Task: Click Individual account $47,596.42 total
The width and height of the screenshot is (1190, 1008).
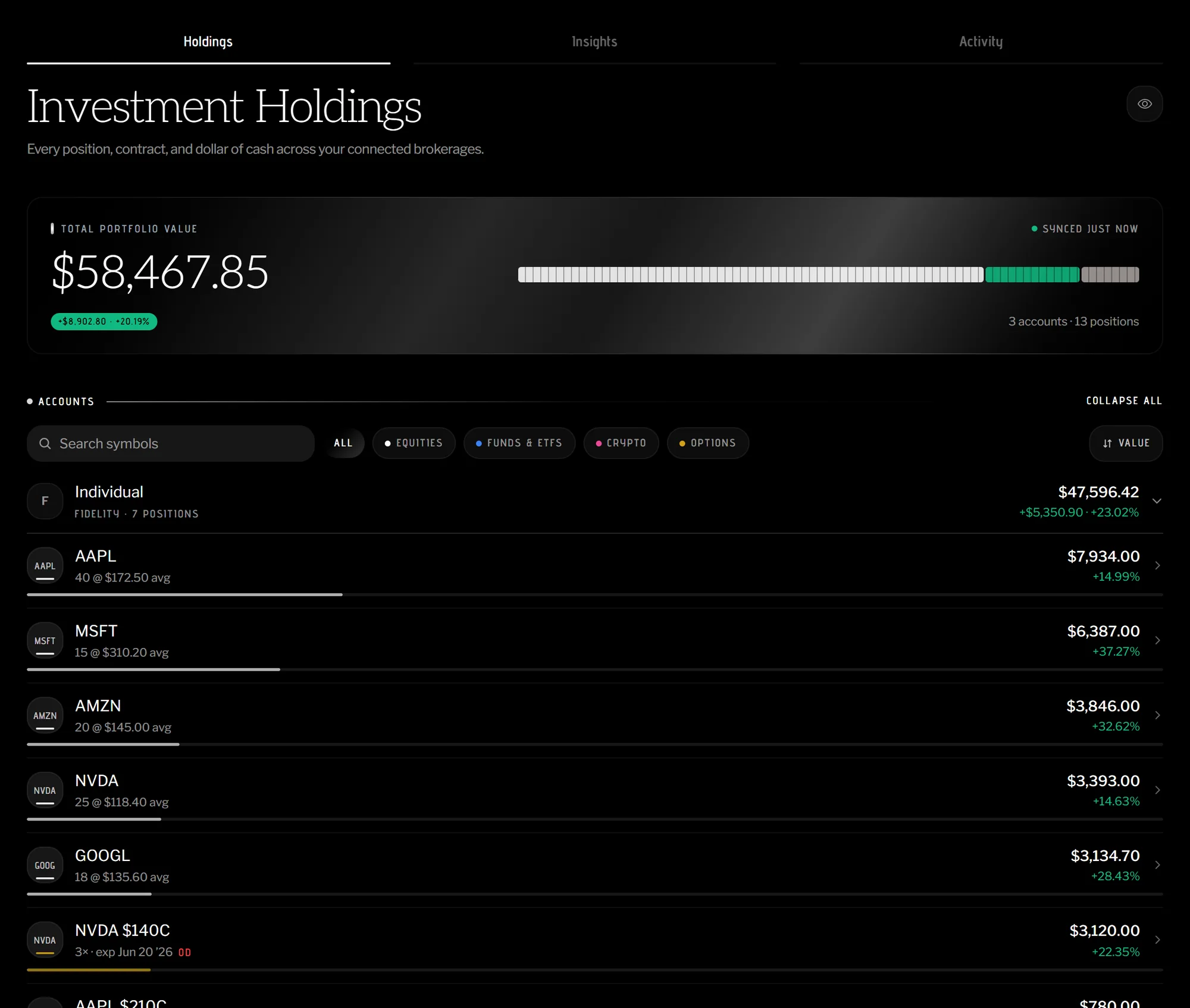Action: [x=1098, y=492]
